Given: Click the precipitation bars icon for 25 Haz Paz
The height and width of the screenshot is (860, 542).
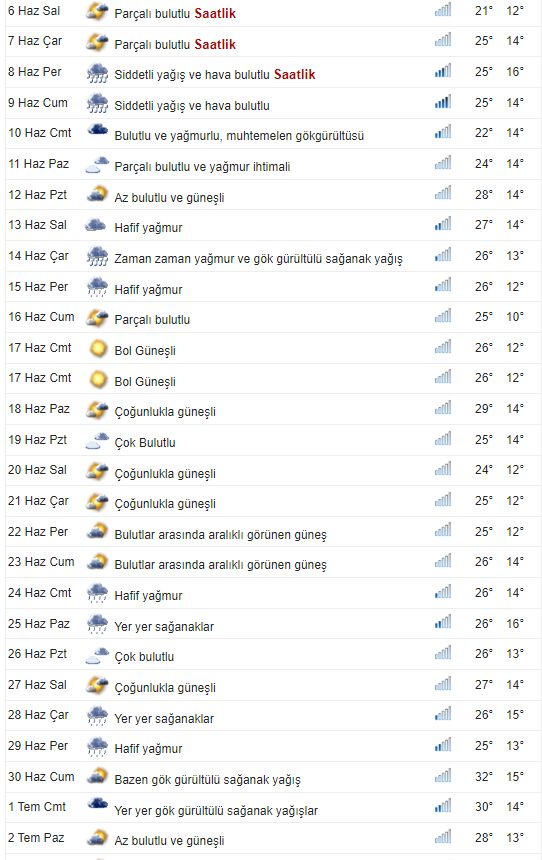Looking at the screenshot, I should [x=443, y=623].
